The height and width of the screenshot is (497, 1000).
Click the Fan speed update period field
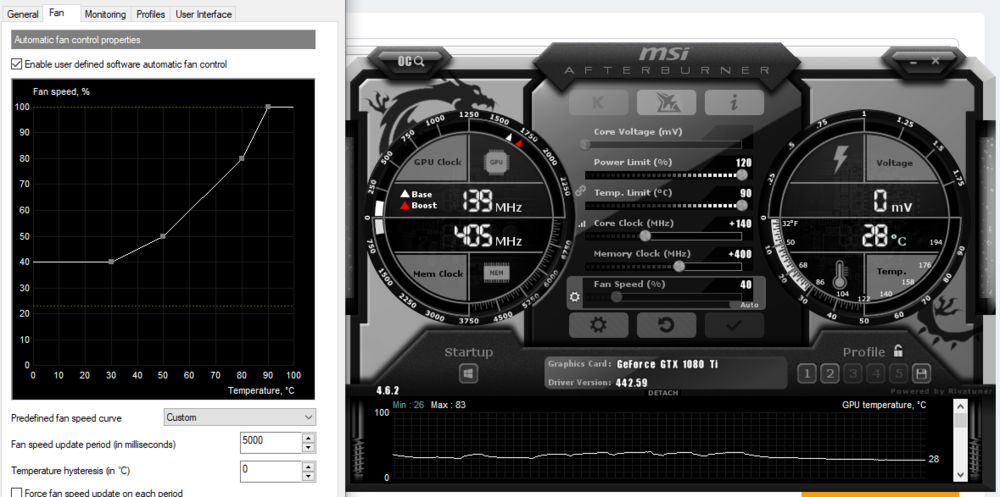[270, 443]
